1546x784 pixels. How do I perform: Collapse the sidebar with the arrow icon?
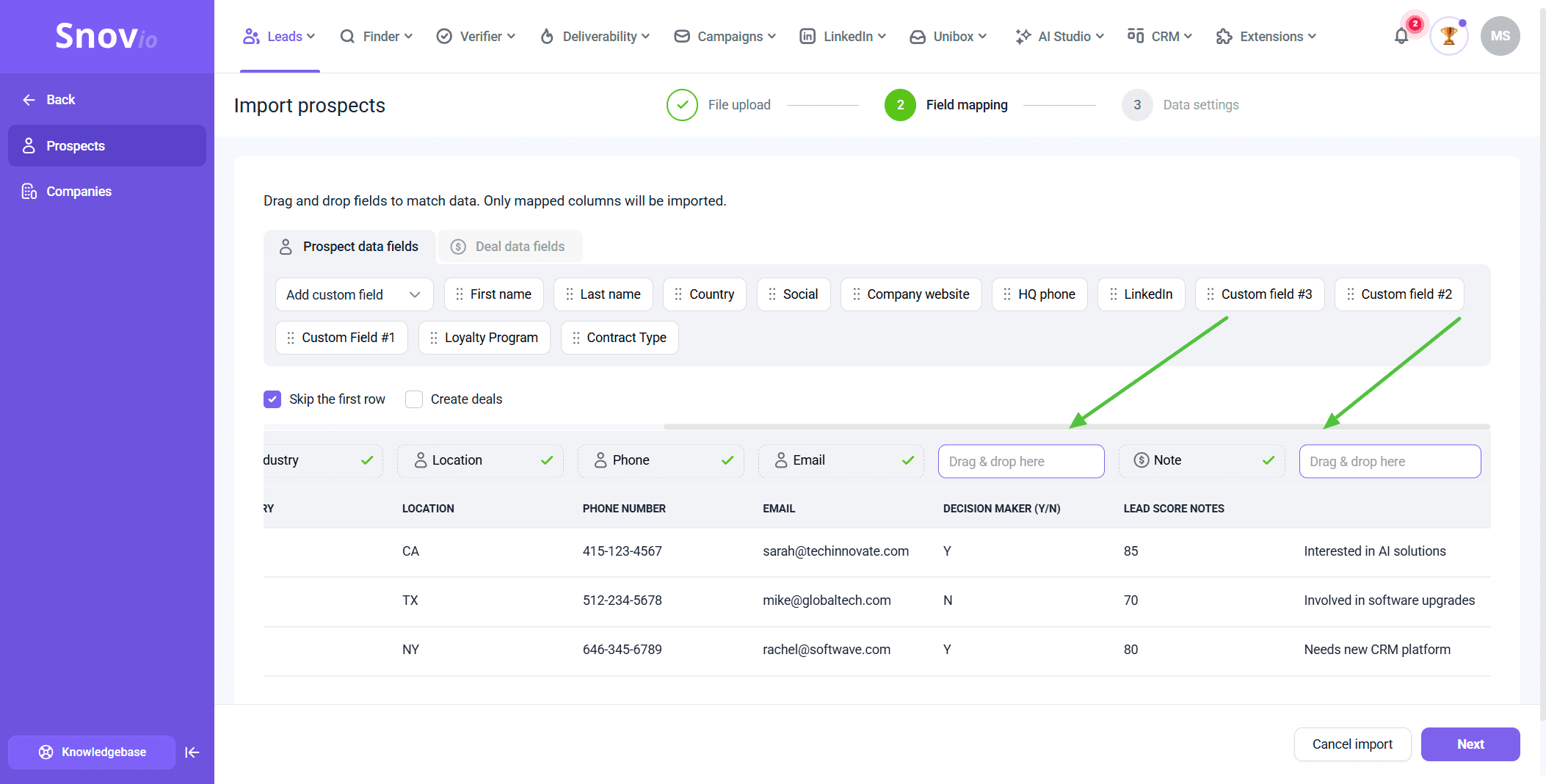tap(192, 752)
